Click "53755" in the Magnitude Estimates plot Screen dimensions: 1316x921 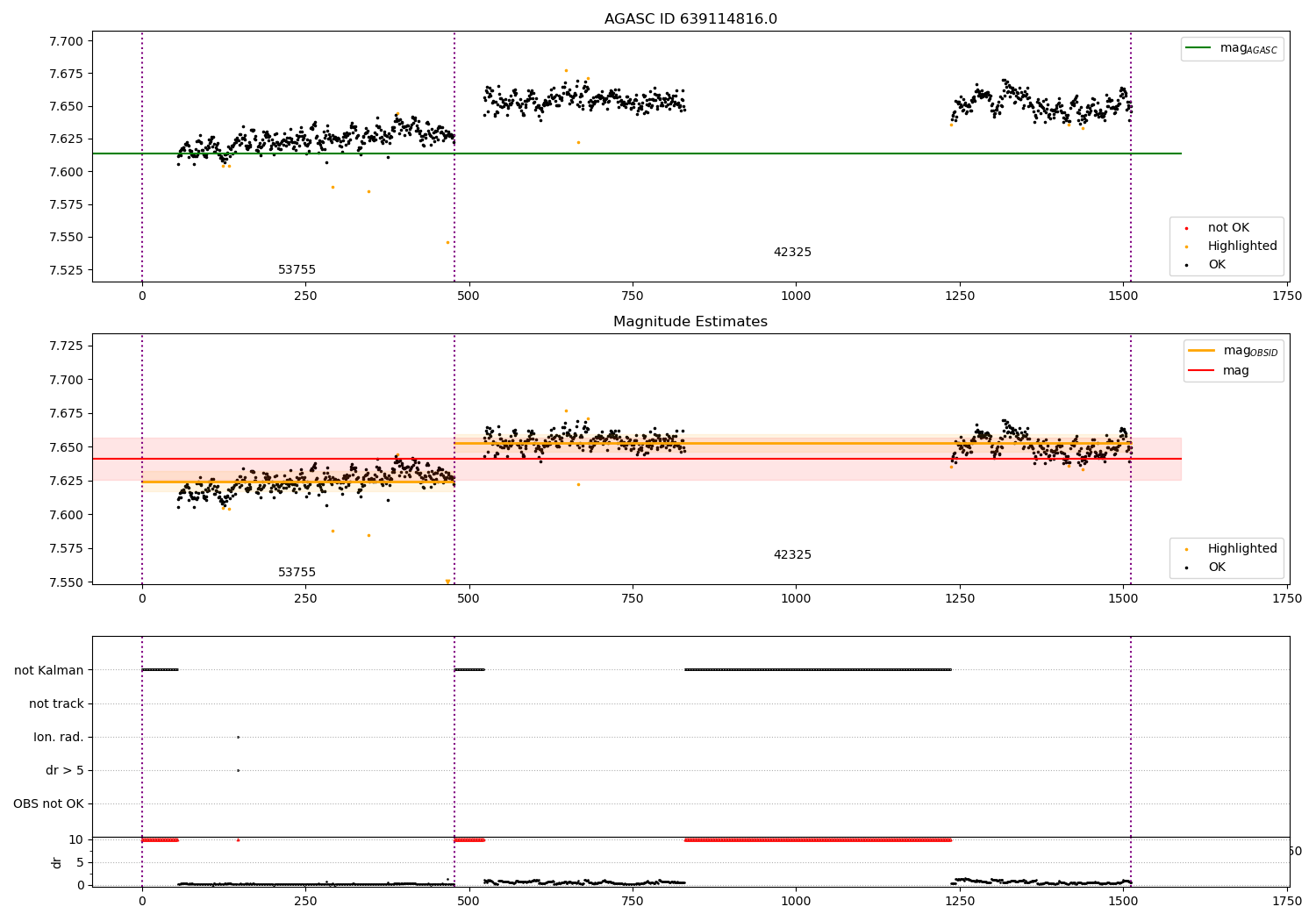pos(297,573)
